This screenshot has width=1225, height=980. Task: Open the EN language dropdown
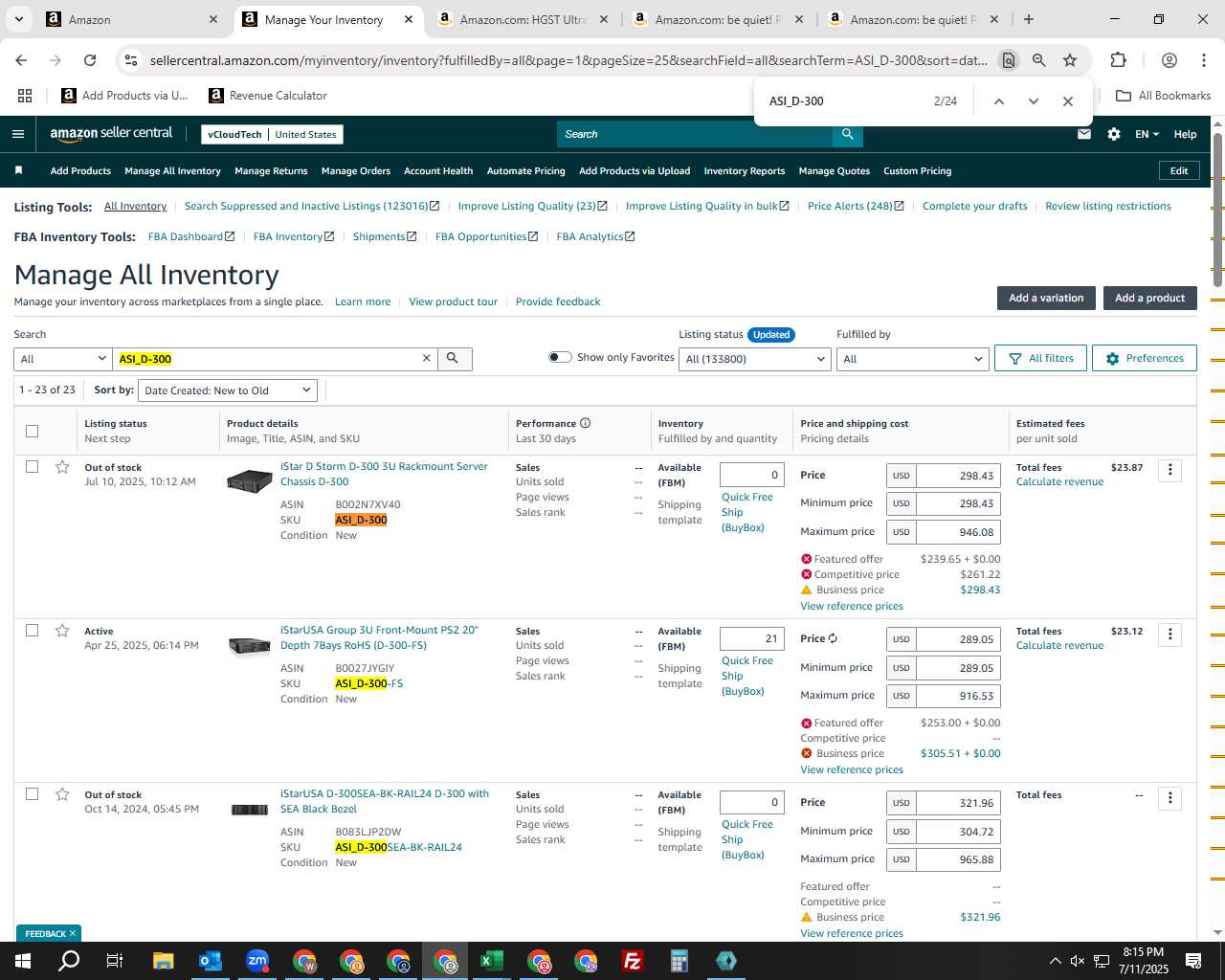(1147, 134)
